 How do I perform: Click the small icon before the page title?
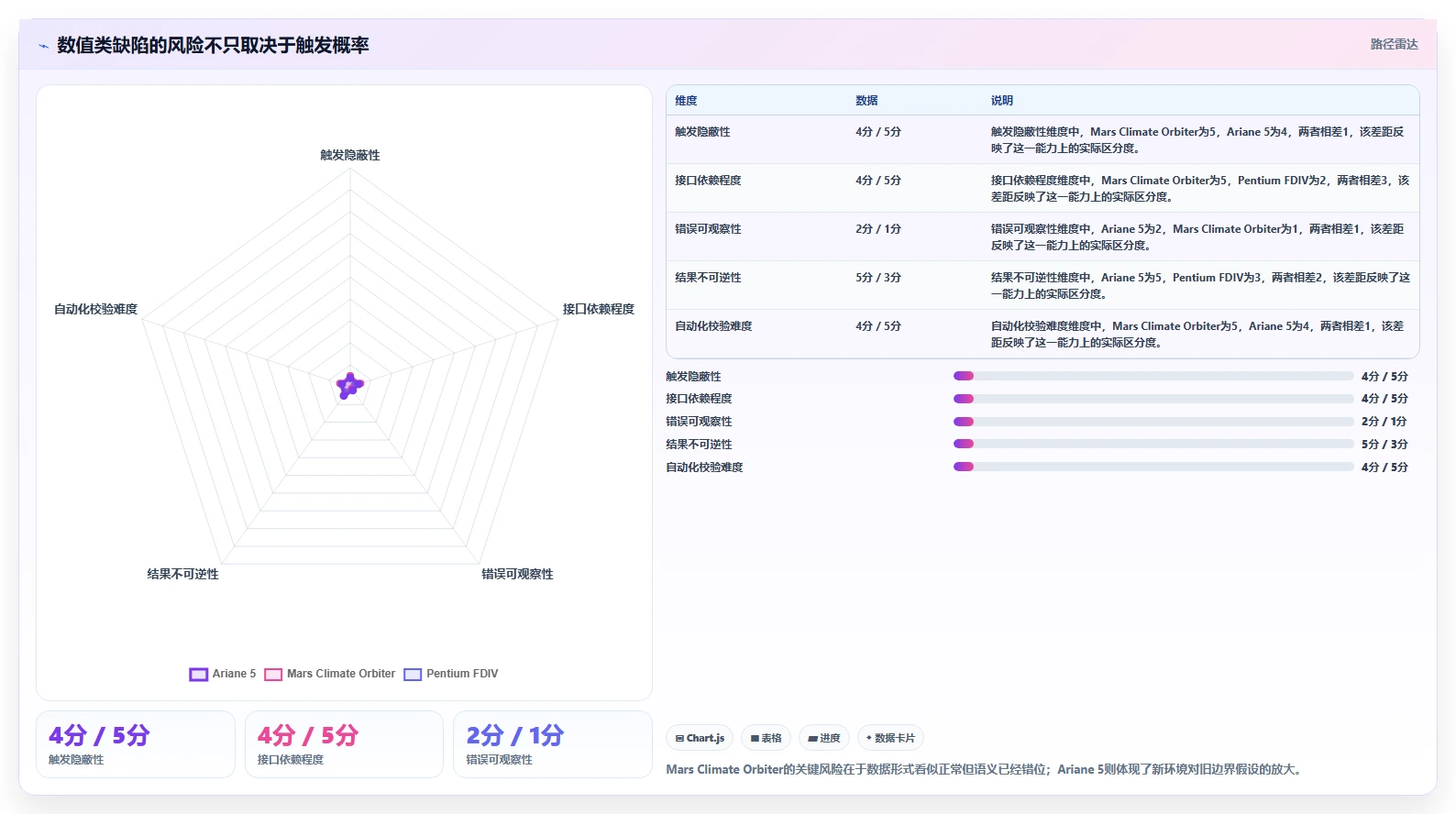(43, 46)
